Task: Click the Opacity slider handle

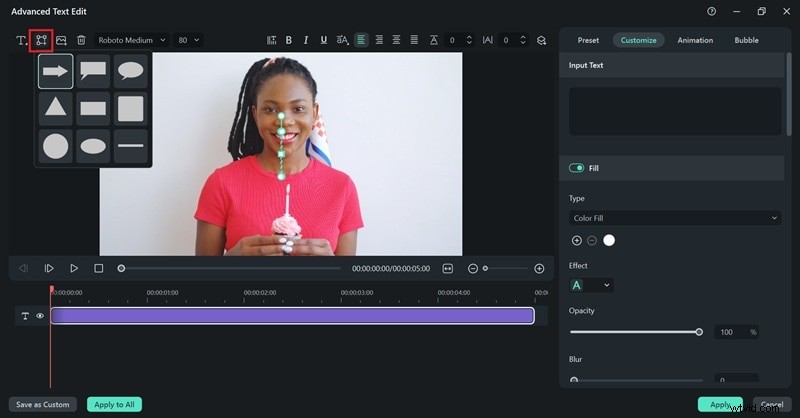Action: pos(699,332)
